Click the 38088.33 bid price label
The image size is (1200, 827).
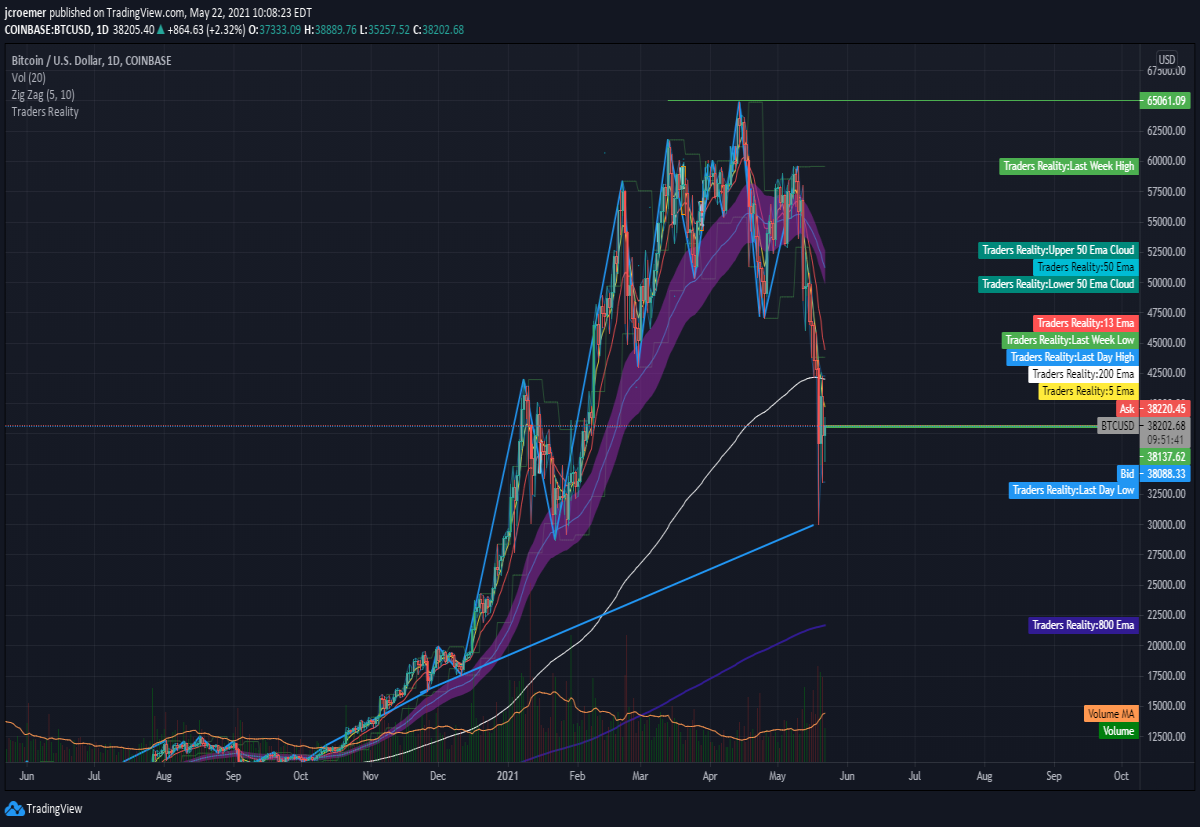pos(1166,473)
